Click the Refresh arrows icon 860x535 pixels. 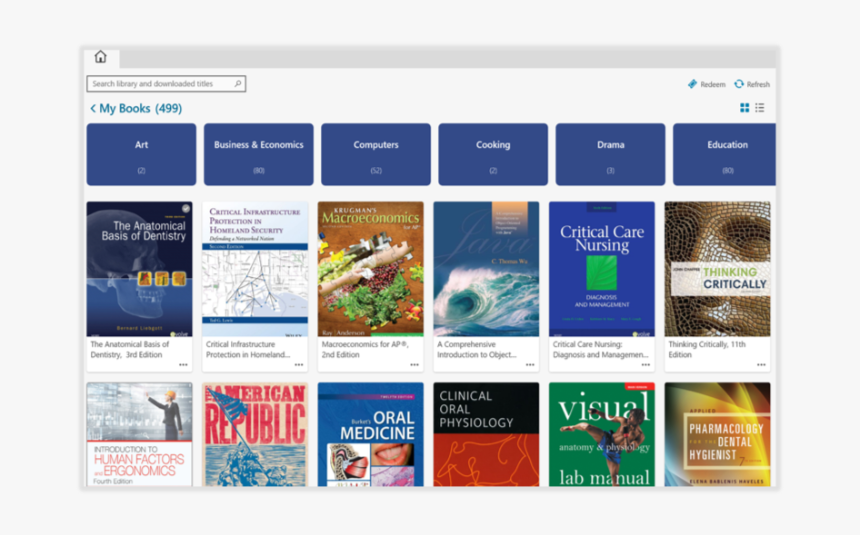click(739, 84)
